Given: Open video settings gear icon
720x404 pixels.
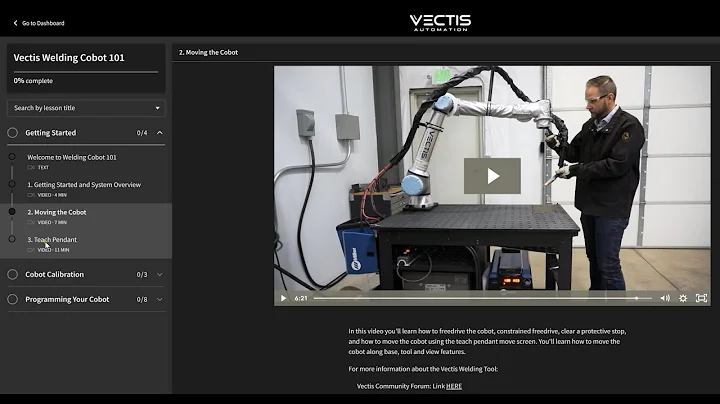Looking at the screenshot, I should [683, 298].
